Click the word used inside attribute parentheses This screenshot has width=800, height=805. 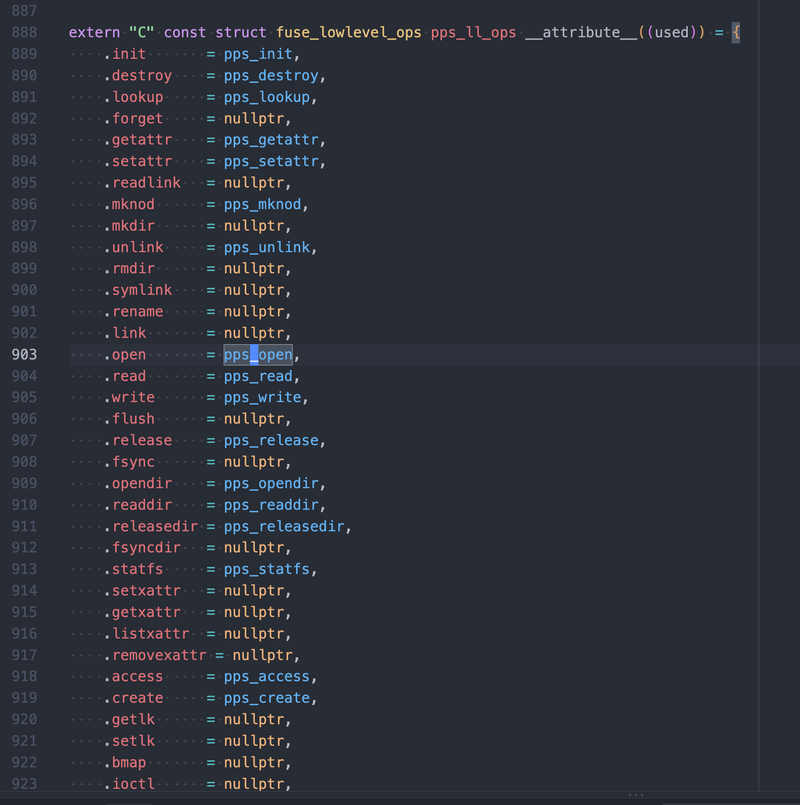tap(672, 32)
